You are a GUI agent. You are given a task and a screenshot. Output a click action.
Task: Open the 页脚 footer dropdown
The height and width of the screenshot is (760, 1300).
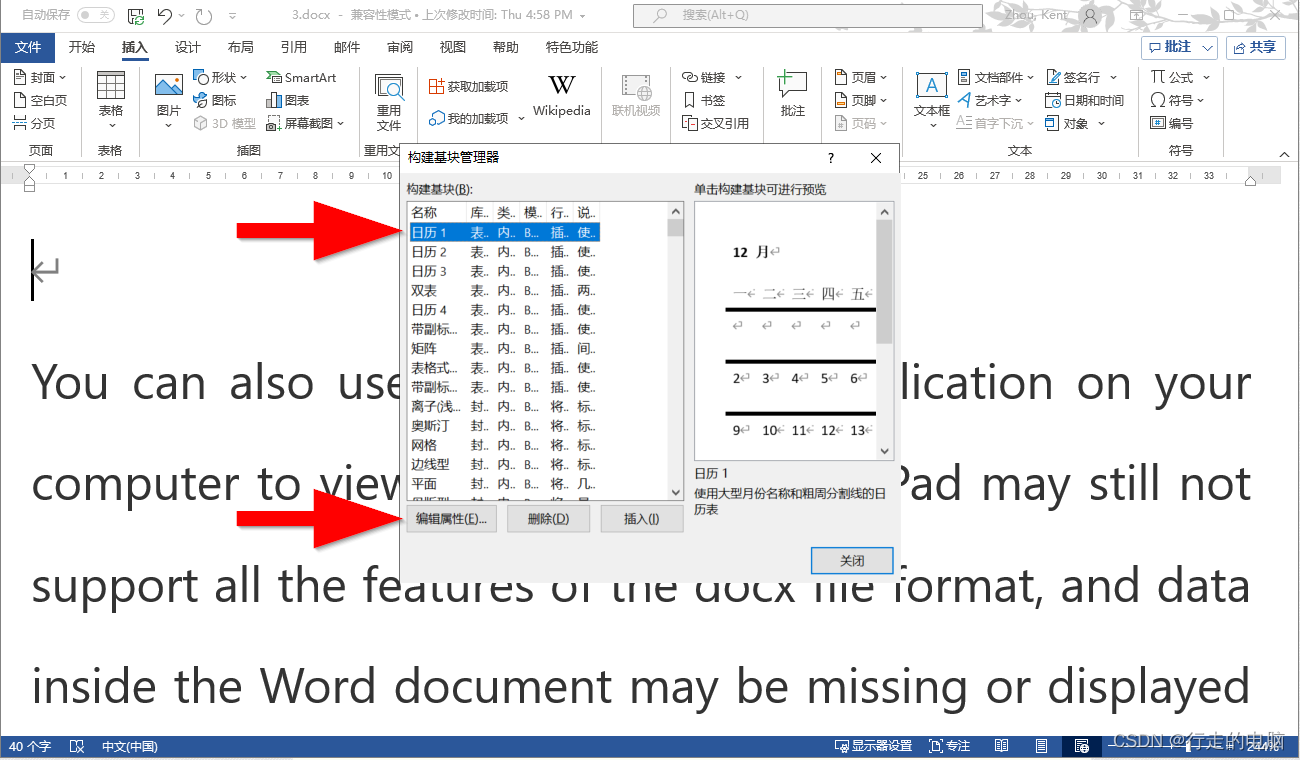click(x=861, y=100)
